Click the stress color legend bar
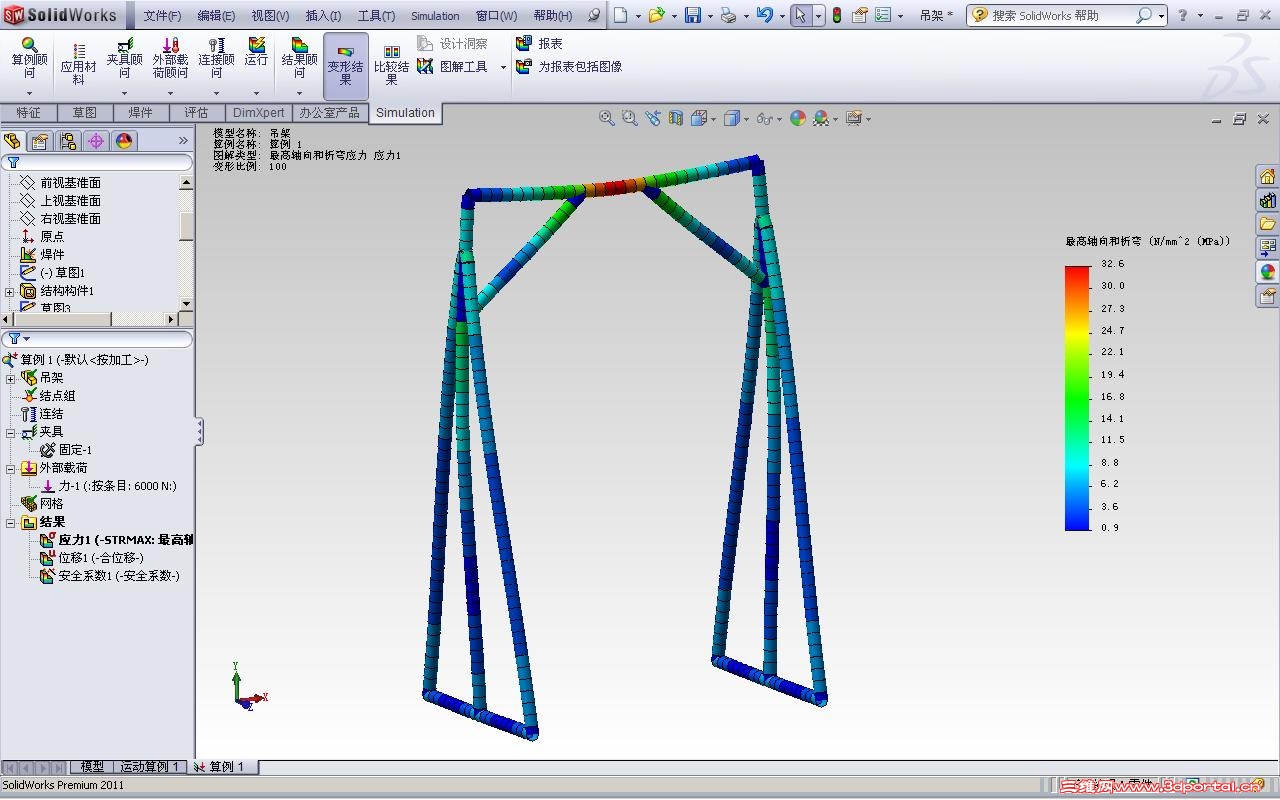The image size is (1280, 800). click(x=1078, y=397)
